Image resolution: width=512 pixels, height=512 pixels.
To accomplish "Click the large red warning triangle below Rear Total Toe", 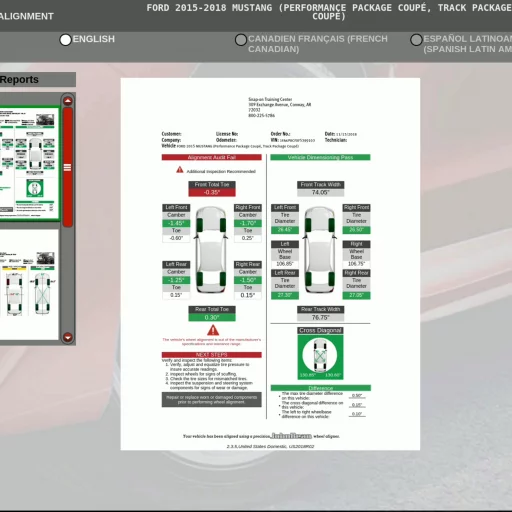I will [x=213, y=330].
